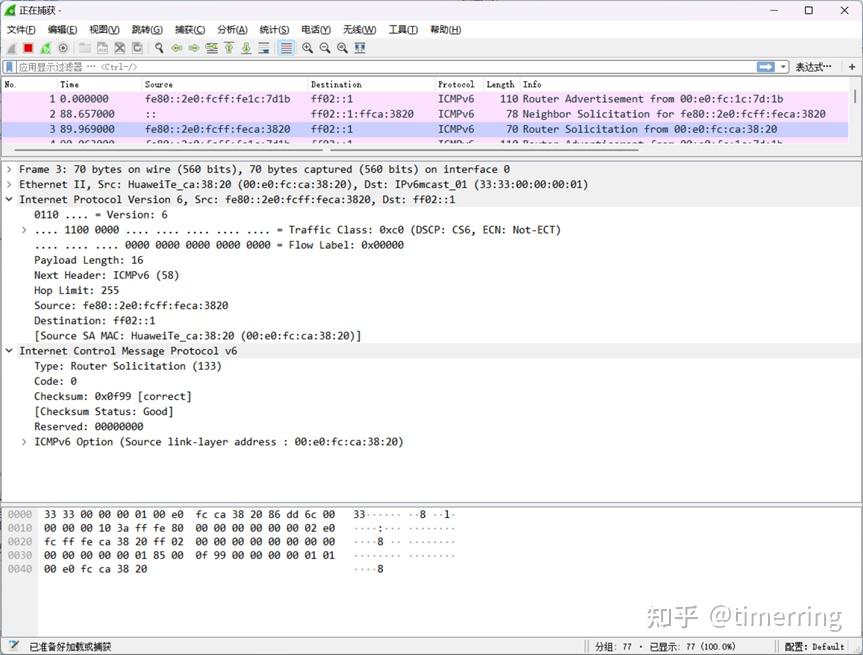Click the go-back packet history arrow
The image size is (863, 655).
pyautogui.click(x=176, y=48)
